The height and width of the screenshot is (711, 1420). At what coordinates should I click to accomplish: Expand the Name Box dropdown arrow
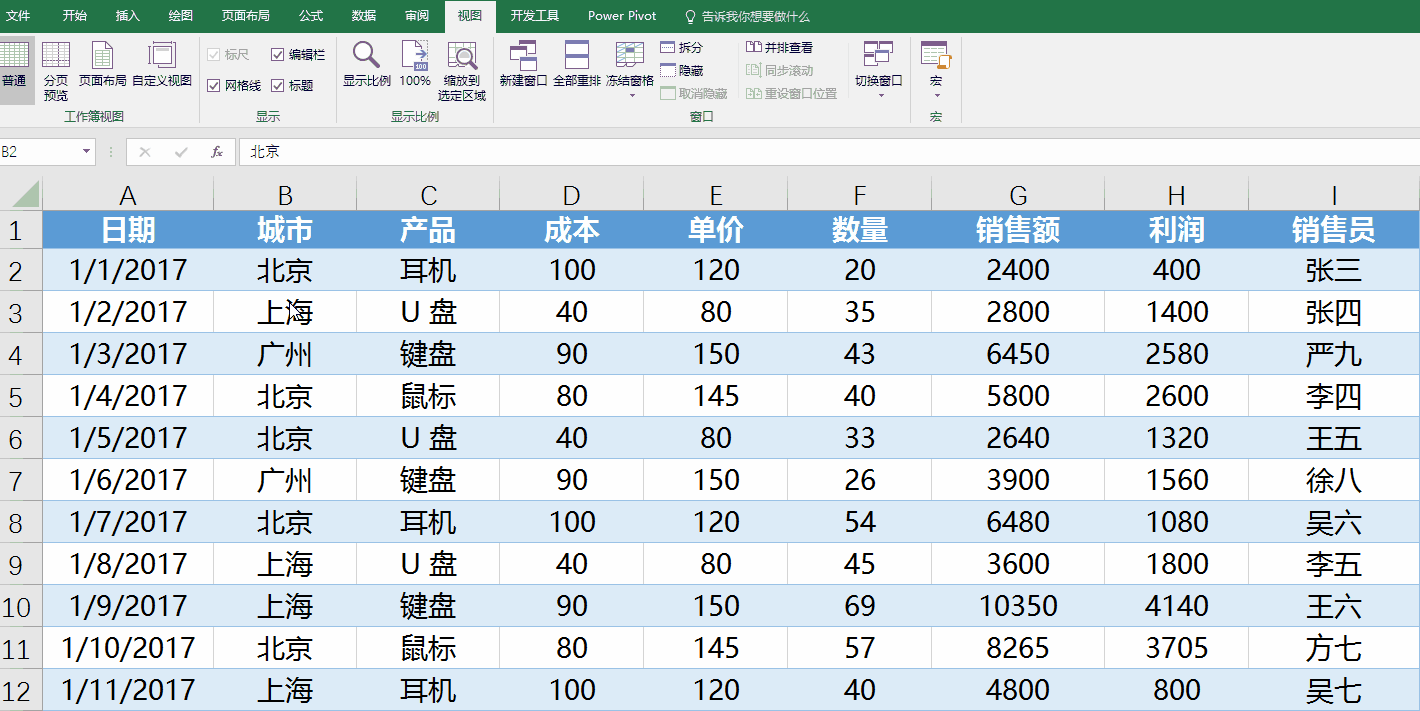(x=86, y=152)
